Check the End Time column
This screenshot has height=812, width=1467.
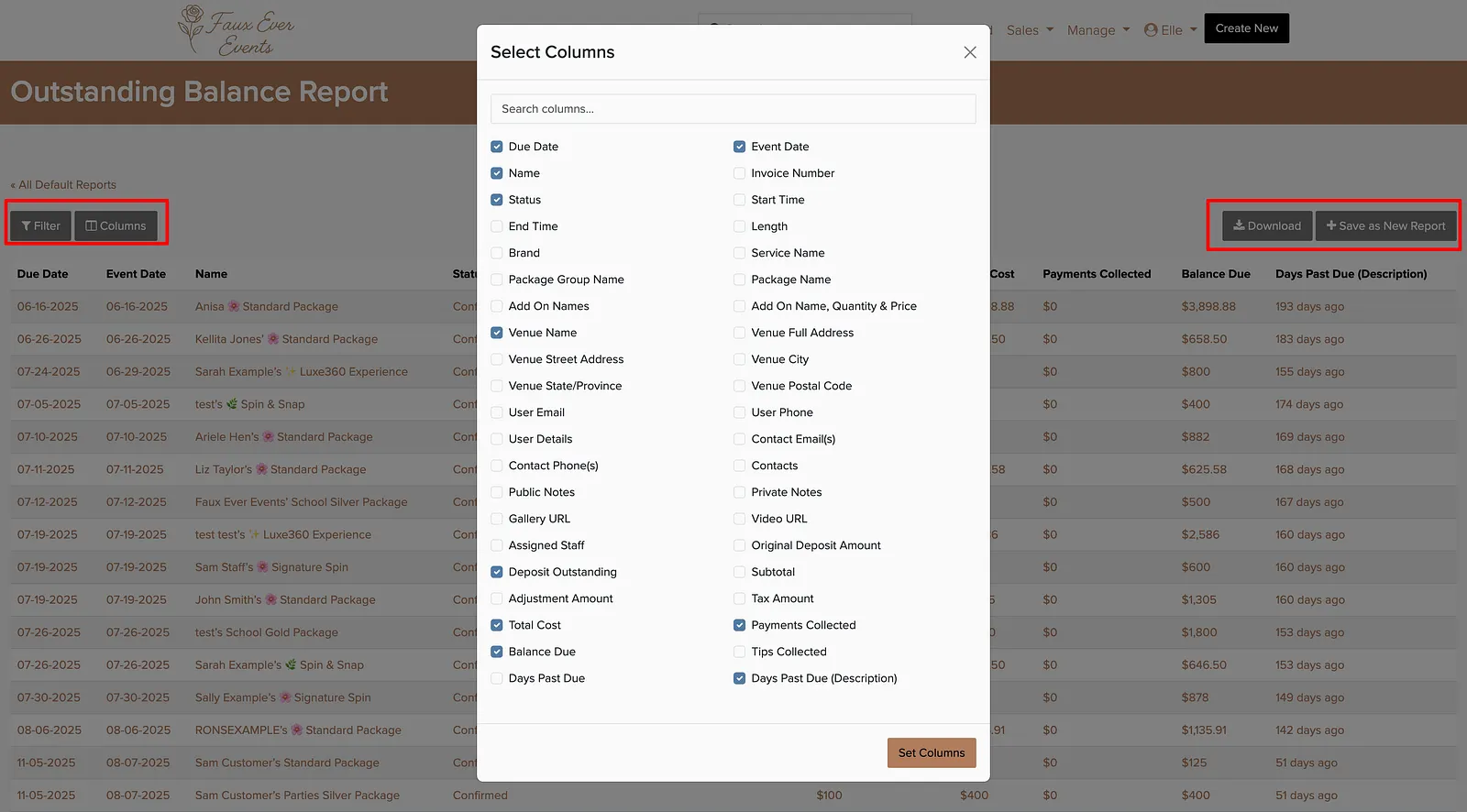[x=497, y=226]
